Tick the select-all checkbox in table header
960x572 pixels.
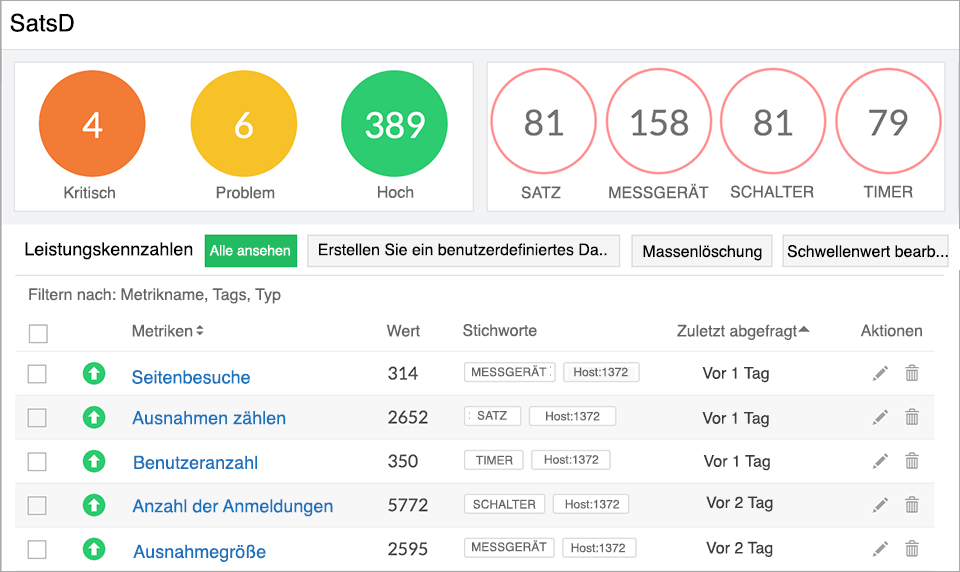click(x=38, y=334)
